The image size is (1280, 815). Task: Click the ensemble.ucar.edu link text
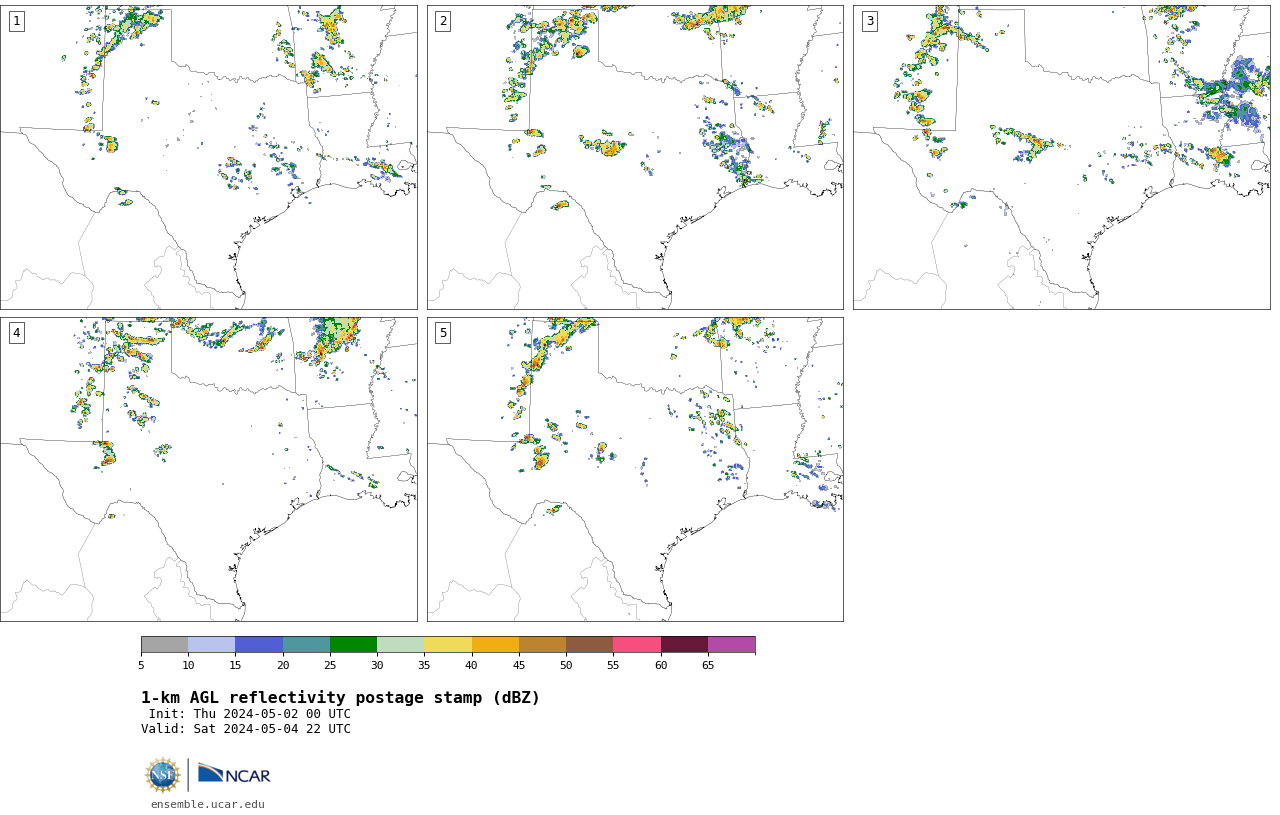pyautogui.click(x=208, y=804)
